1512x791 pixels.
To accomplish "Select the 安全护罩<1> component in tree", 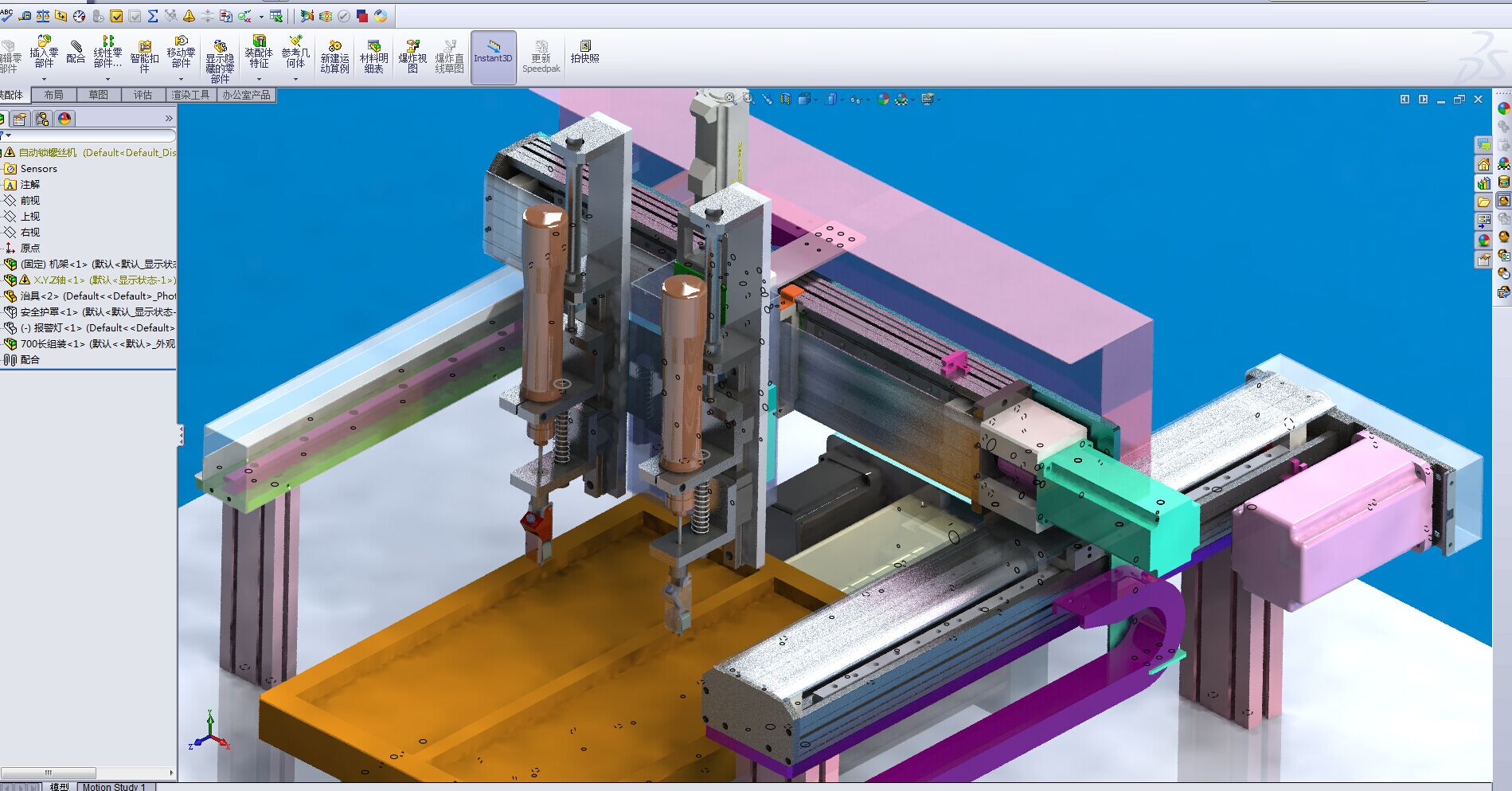I will point(90,312).
